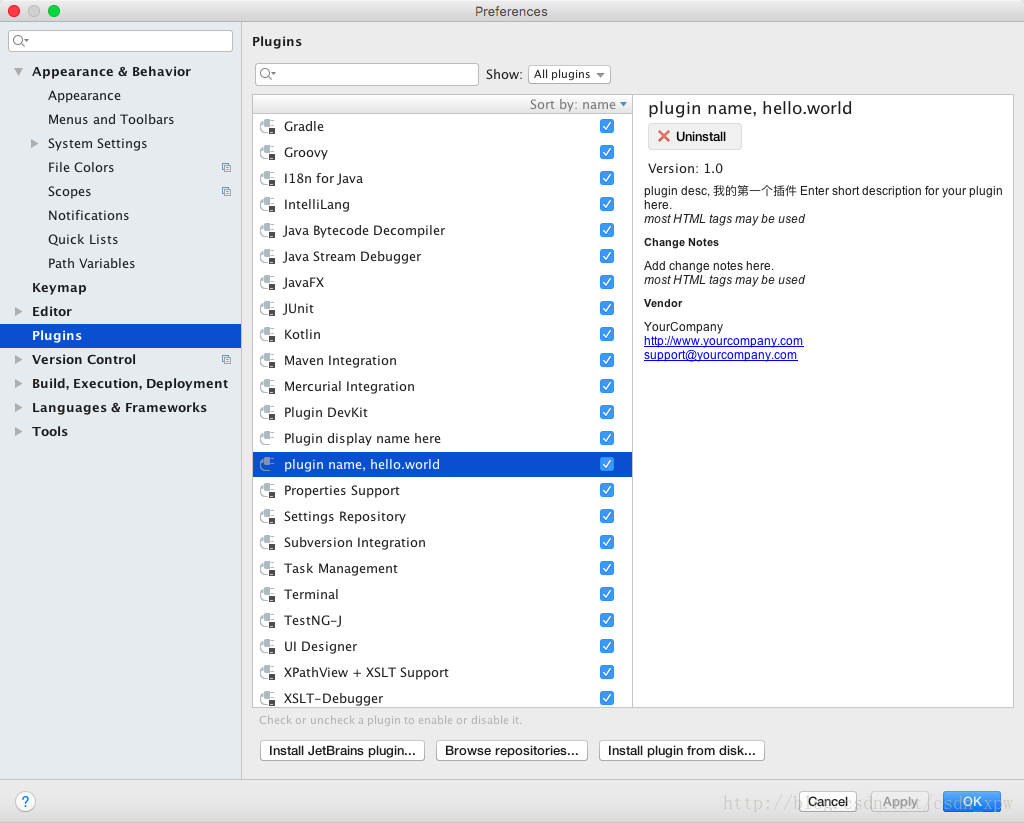Click the Properties Support plugin icon

tap(268, 491)
